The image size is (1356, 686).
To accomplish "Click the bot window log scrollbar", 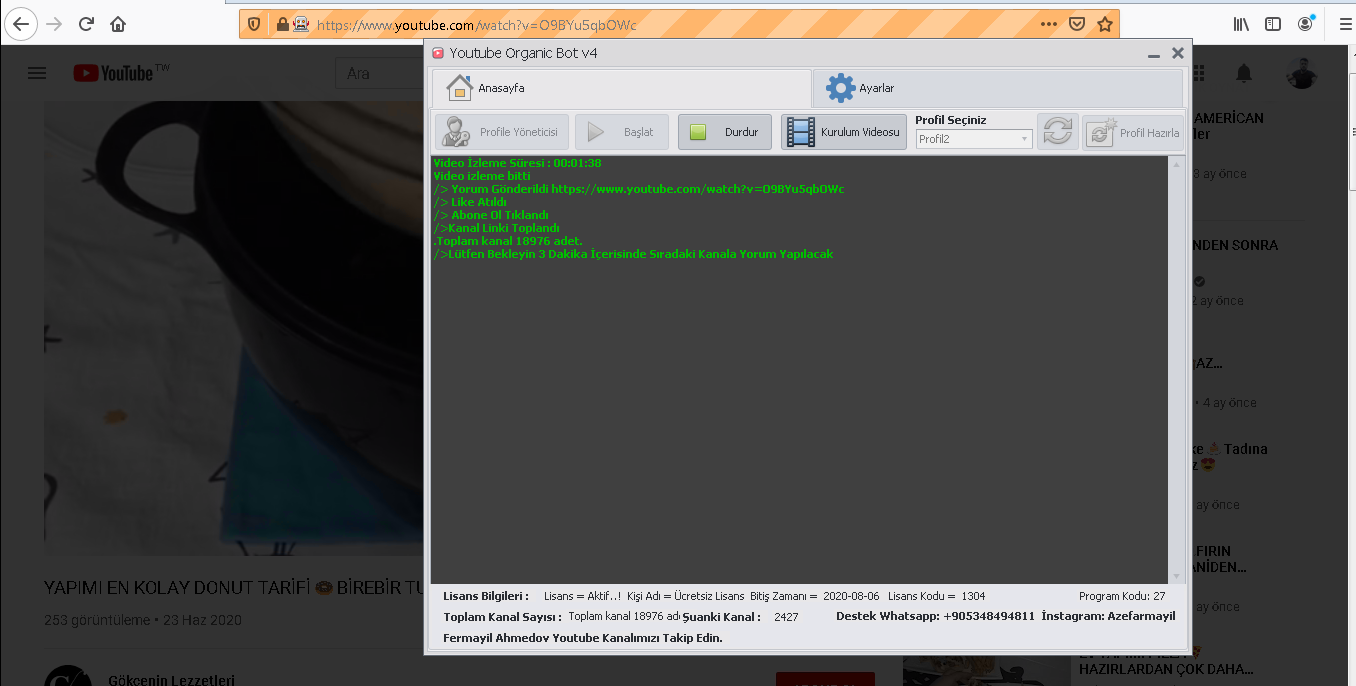I will point(1176,370).
